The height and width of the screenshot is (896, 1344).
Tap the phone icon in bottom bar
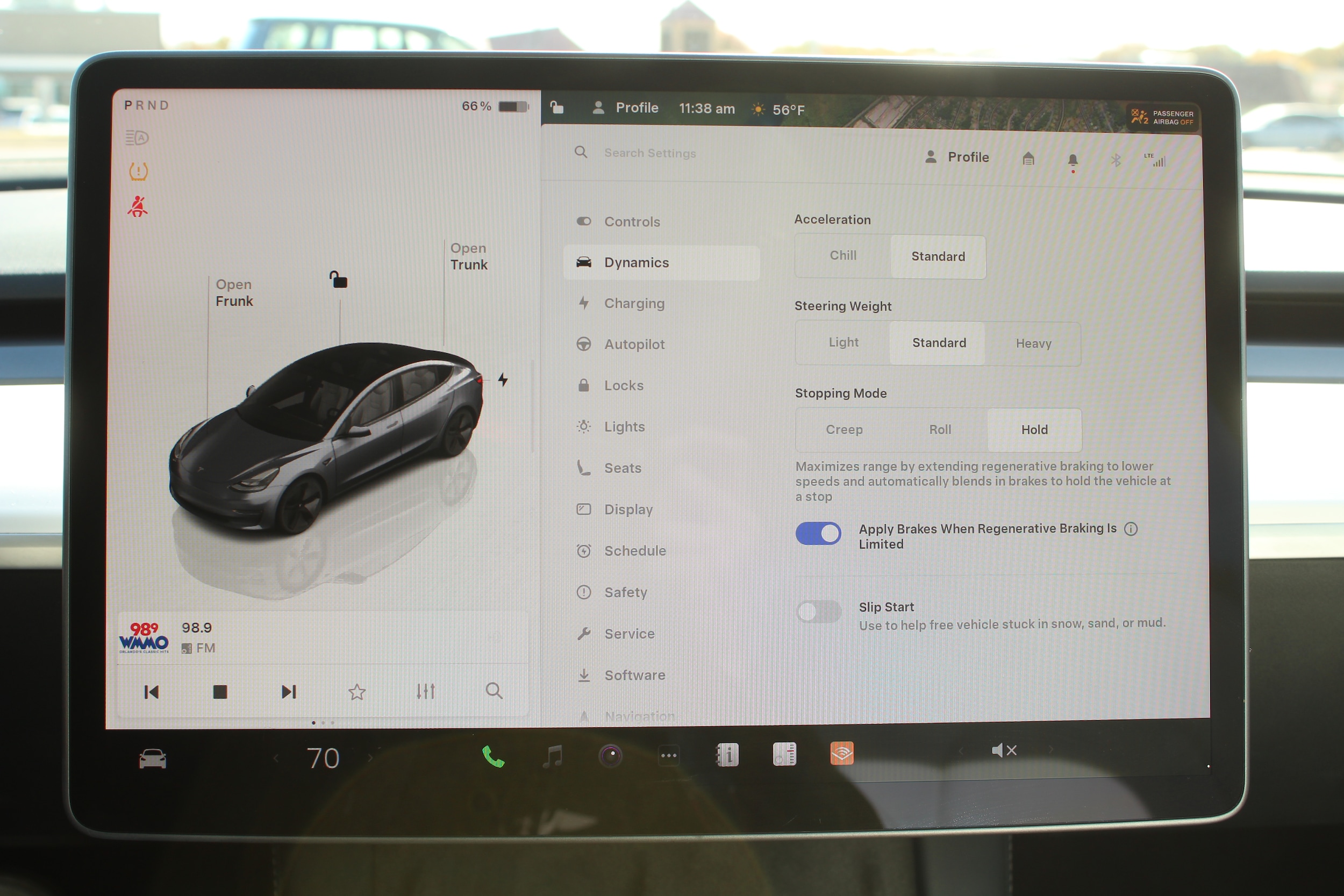coord(492,757)
